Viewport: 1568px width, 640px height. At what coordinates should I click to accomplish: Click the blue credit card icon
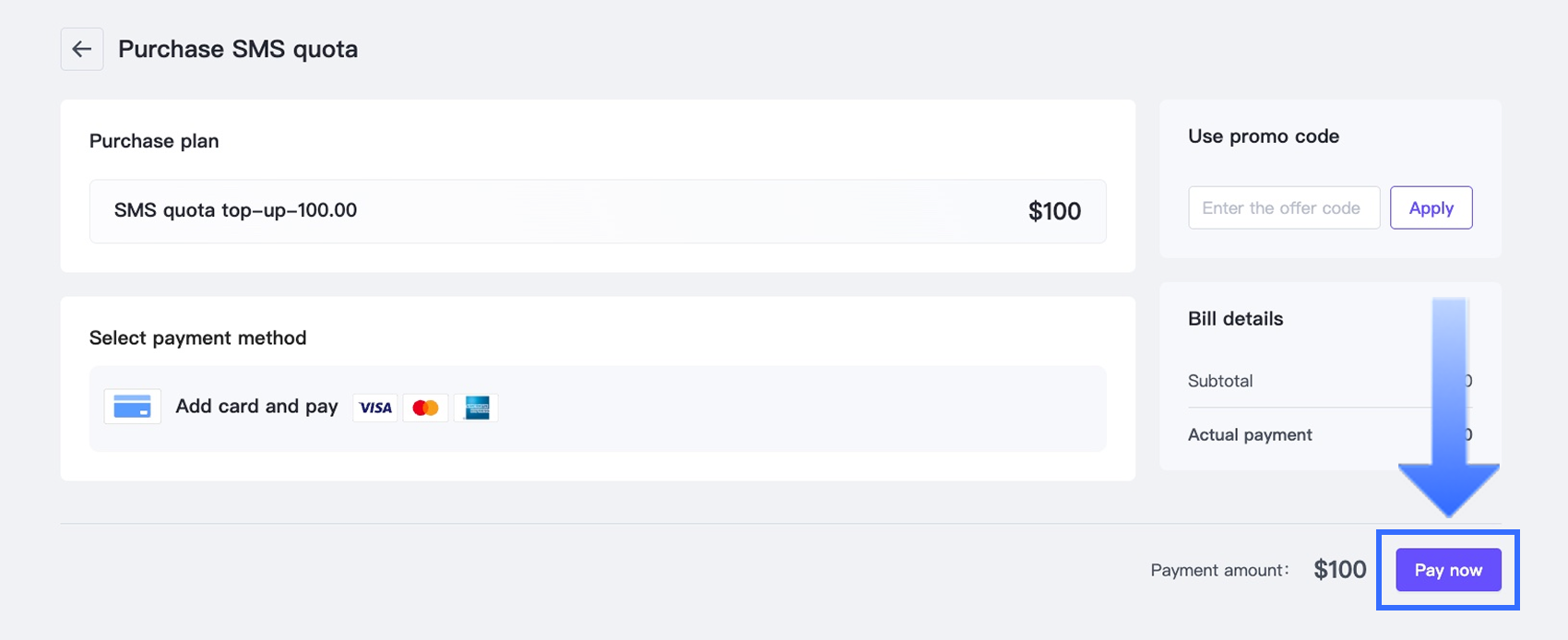[x=132, y=407]
